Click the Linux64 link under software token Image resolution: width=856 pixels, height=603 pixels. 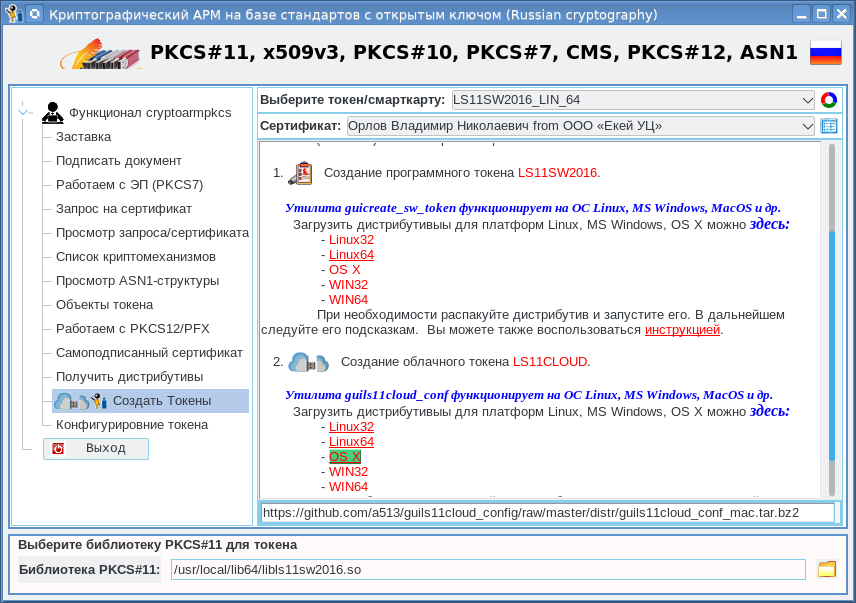click(351, 255)
